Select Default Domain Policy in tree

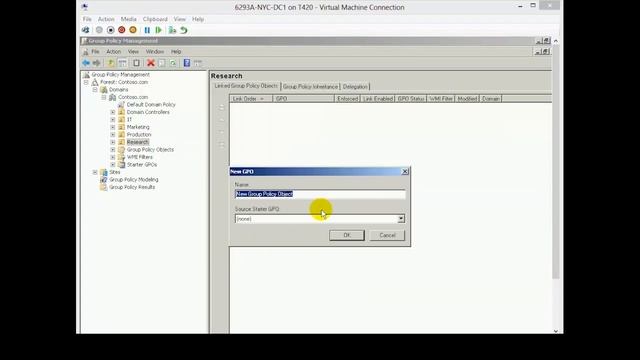pyautogui.click(x=151, y=104)
